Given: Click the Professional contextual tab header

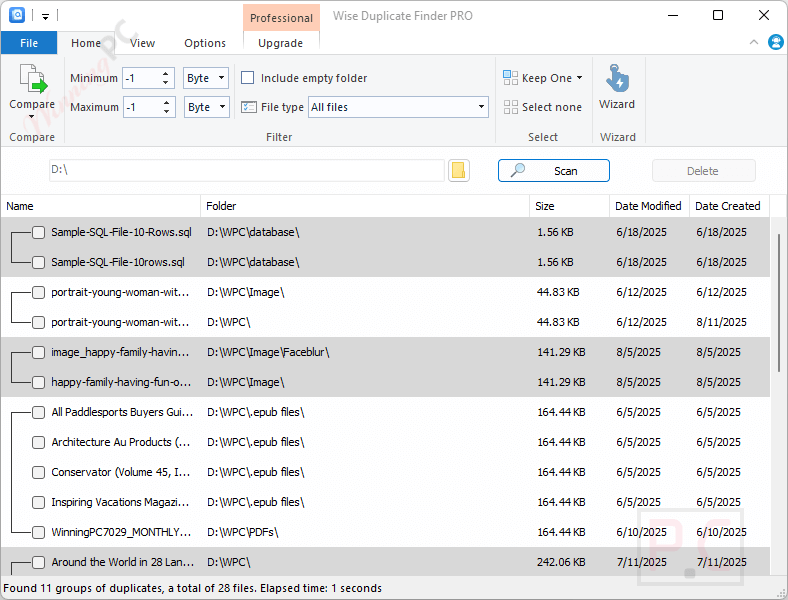Looking at the screenshot, I should 281,18.
